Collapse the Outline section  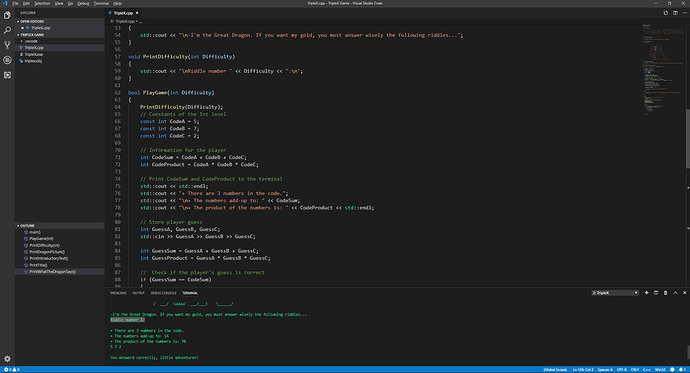click(x=60, y=226)
